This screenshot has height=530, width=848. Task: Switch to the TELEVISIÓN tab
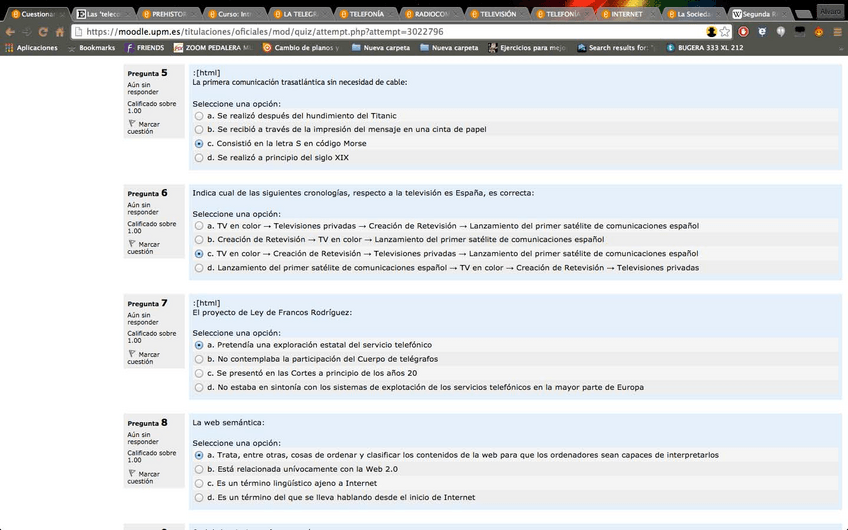(x=491, y=14)
